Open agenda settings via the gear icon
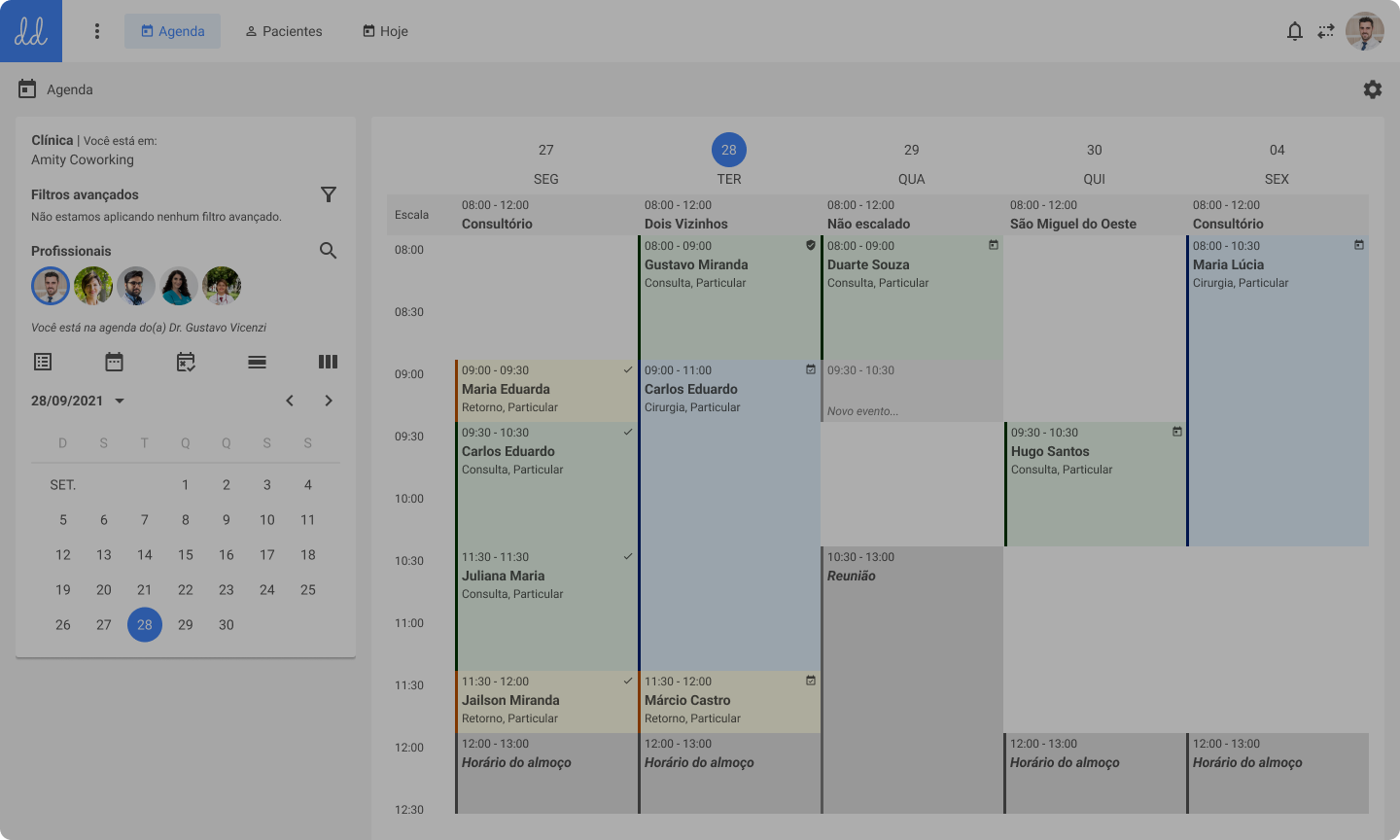The image size is (1400, 840). [x=1373, y=88]
